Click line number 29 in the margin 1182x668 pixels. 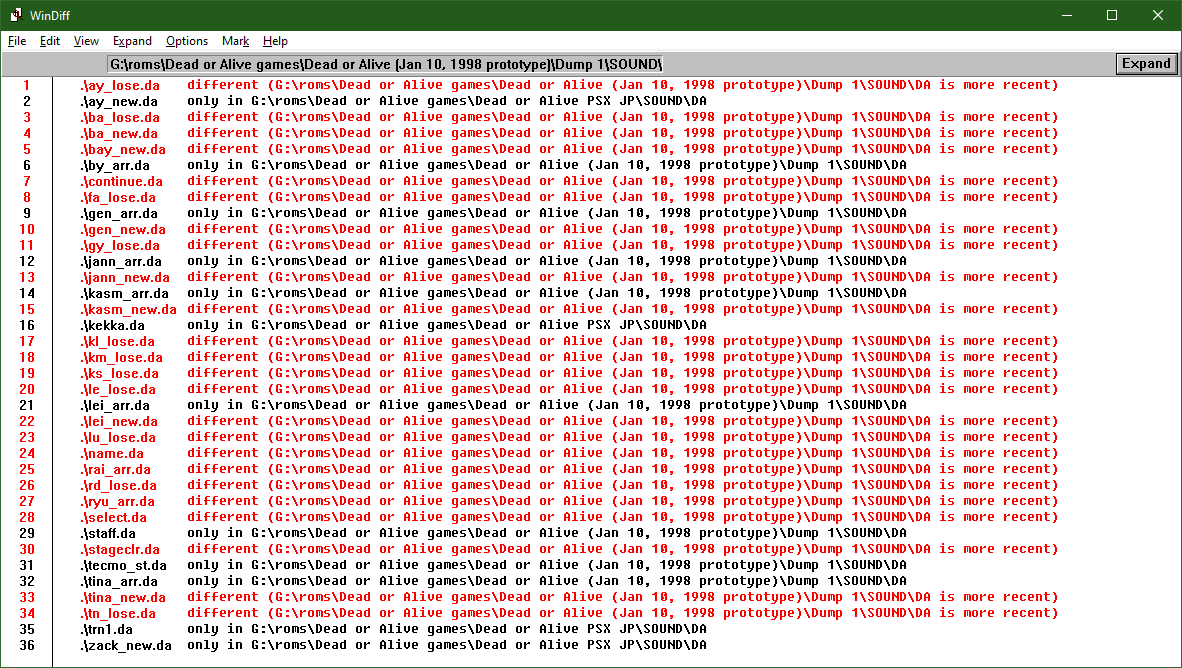26,533
